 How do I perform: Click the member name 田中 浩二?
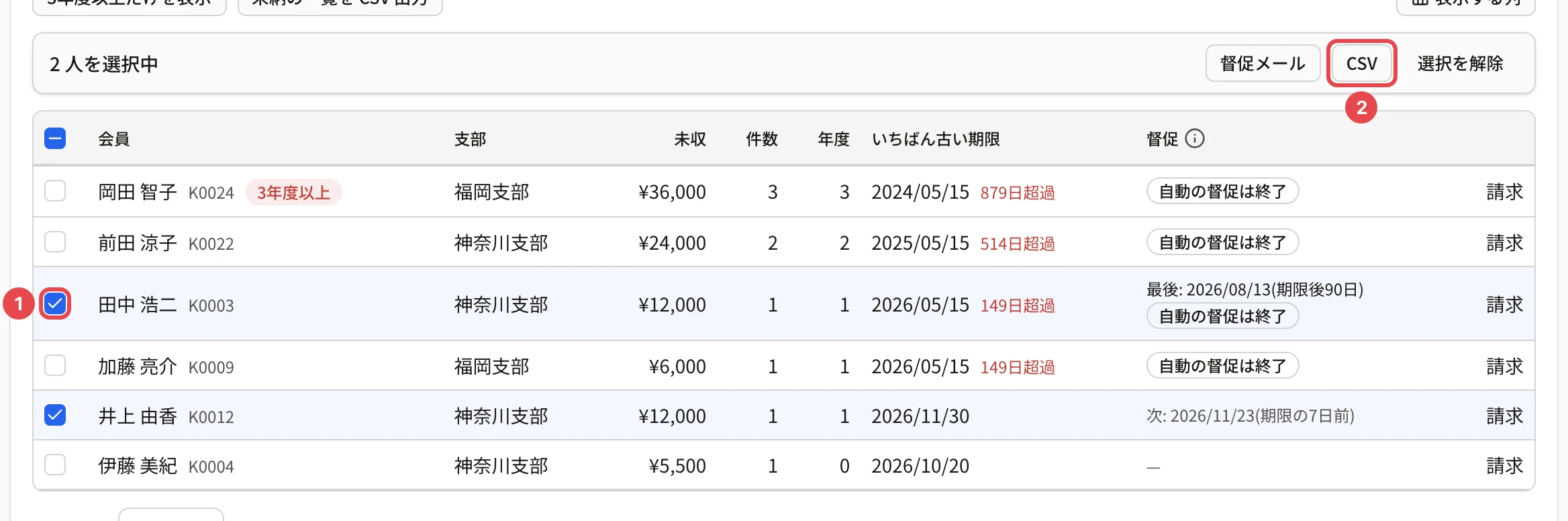point(138,305)
